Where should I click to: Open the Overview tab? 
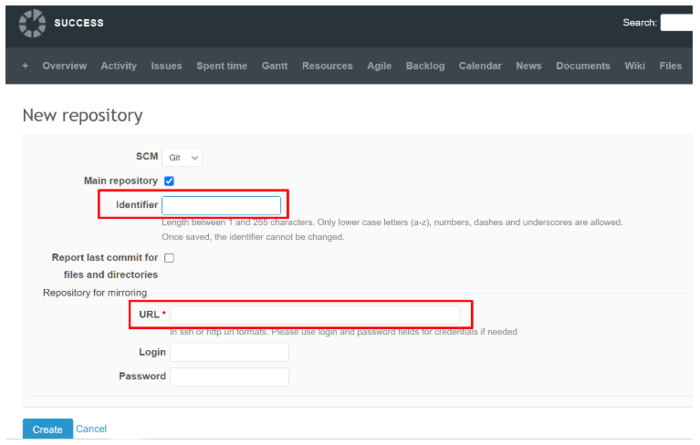click(65, 66)
